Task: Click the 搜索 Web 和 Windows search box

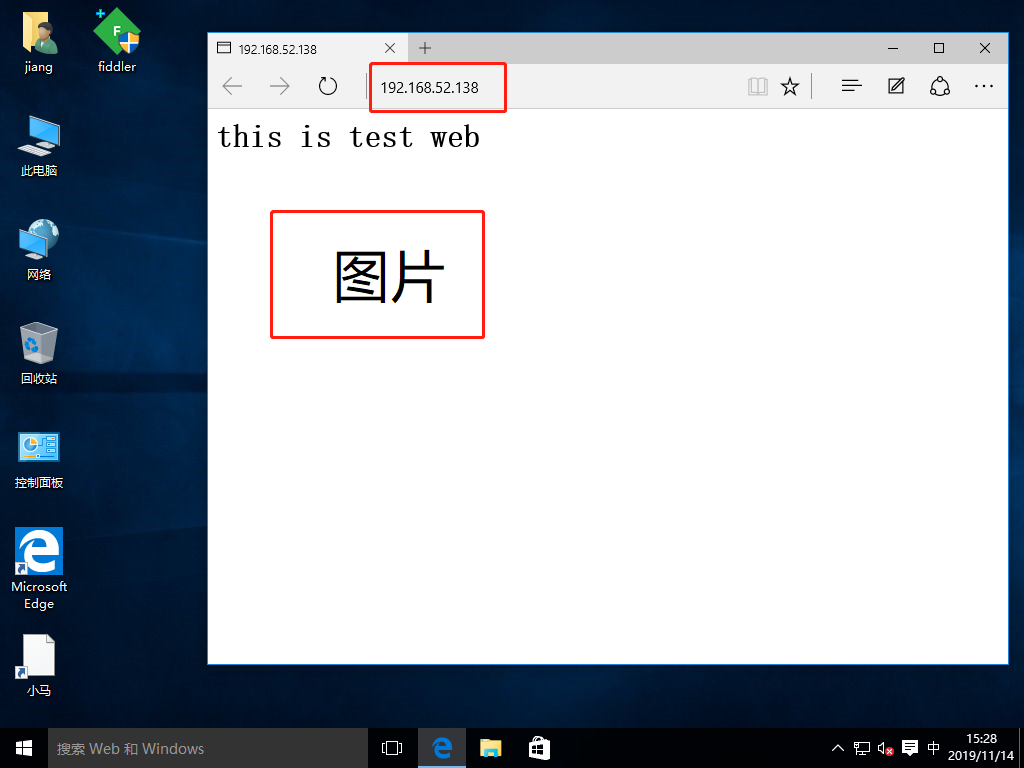Action: pyautogui.click(x=208, y=748)
